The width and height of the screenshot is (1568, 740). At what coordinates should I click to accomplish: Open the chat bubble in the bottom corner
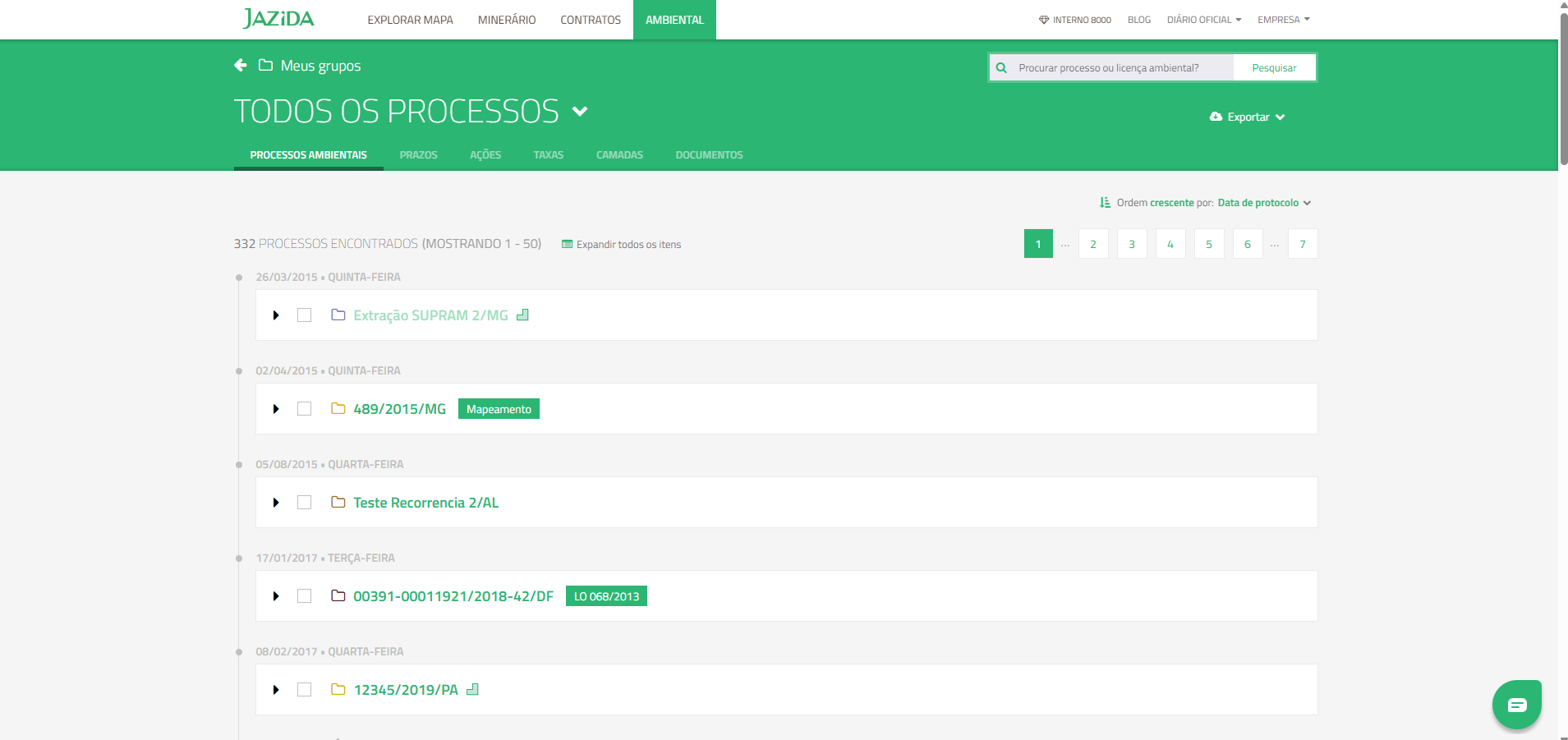pos(1515,704)
